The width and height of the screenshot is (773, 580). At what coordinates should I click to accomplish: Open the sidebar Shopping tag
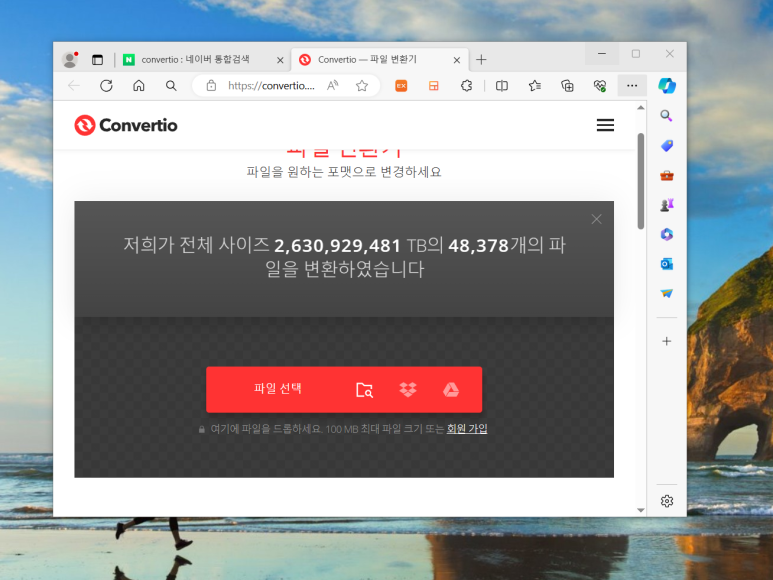pos(667,145)
